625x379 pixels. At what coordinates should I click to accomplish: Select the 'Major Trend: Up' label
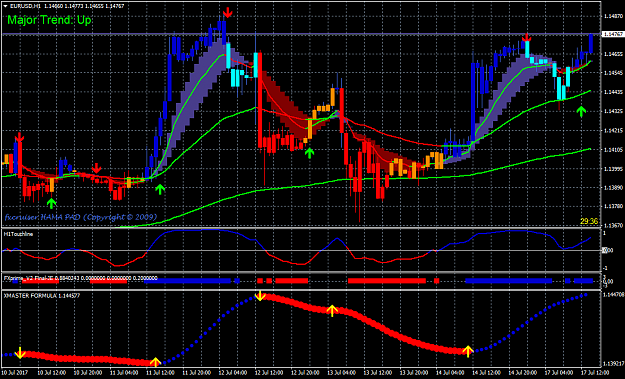pos(49,20)
